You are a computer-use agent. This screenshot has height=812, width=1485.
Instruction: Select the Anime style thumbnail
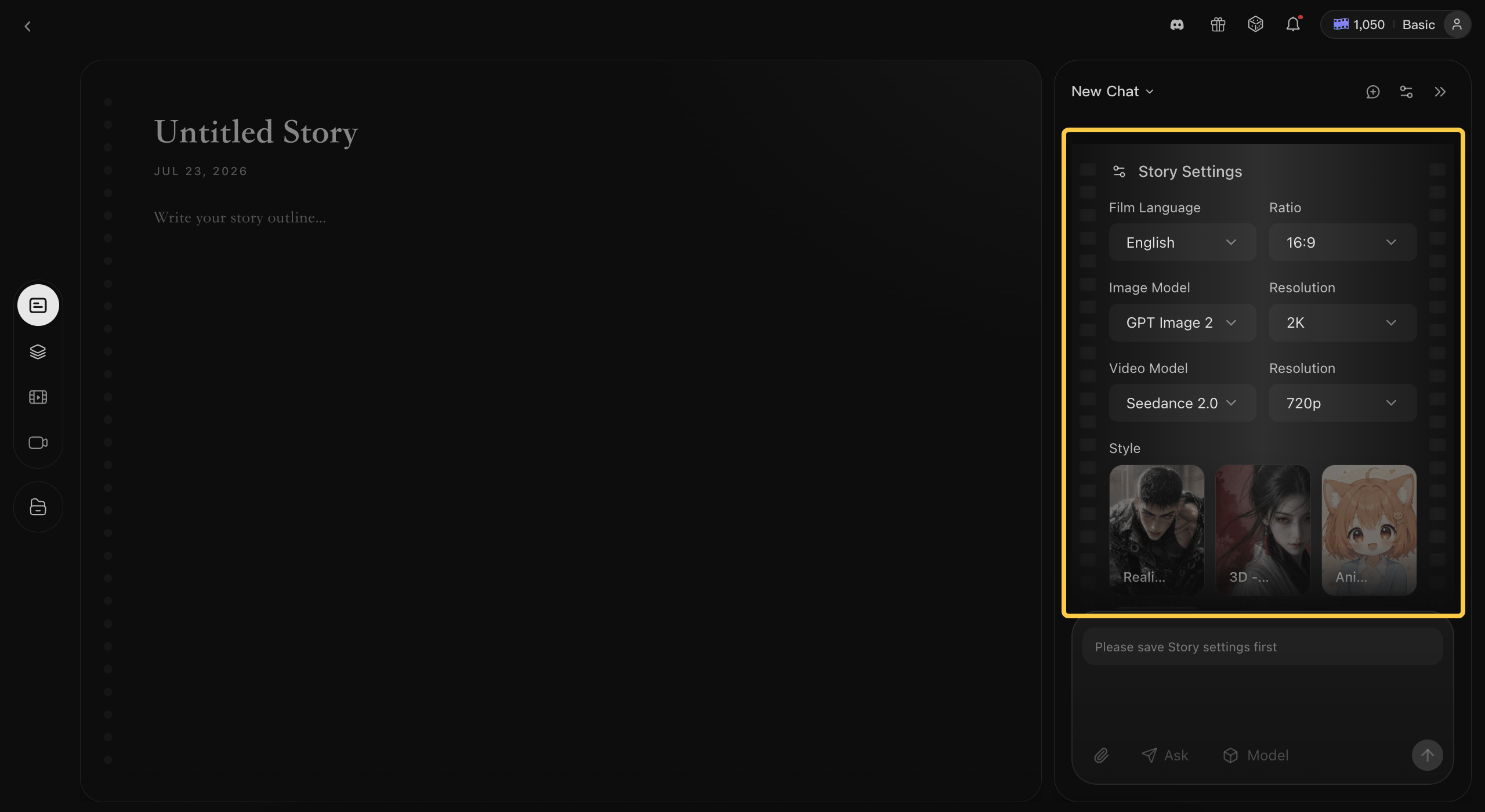[x=1369, y=530]
